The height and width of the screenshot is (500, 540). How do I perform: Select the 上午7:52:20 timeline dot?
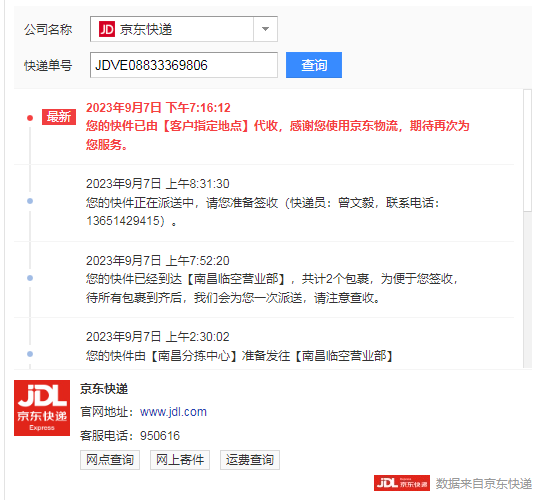[x=30, y=278]
